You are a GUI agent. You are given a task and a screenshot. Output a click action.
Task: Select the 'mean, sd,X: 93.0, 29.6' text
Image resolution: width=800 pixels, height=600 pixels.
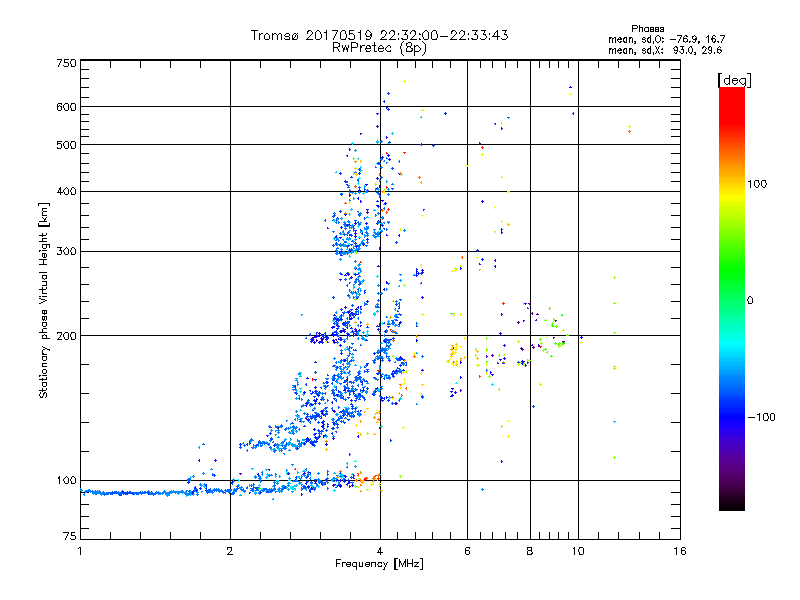(x=665, y=50)
